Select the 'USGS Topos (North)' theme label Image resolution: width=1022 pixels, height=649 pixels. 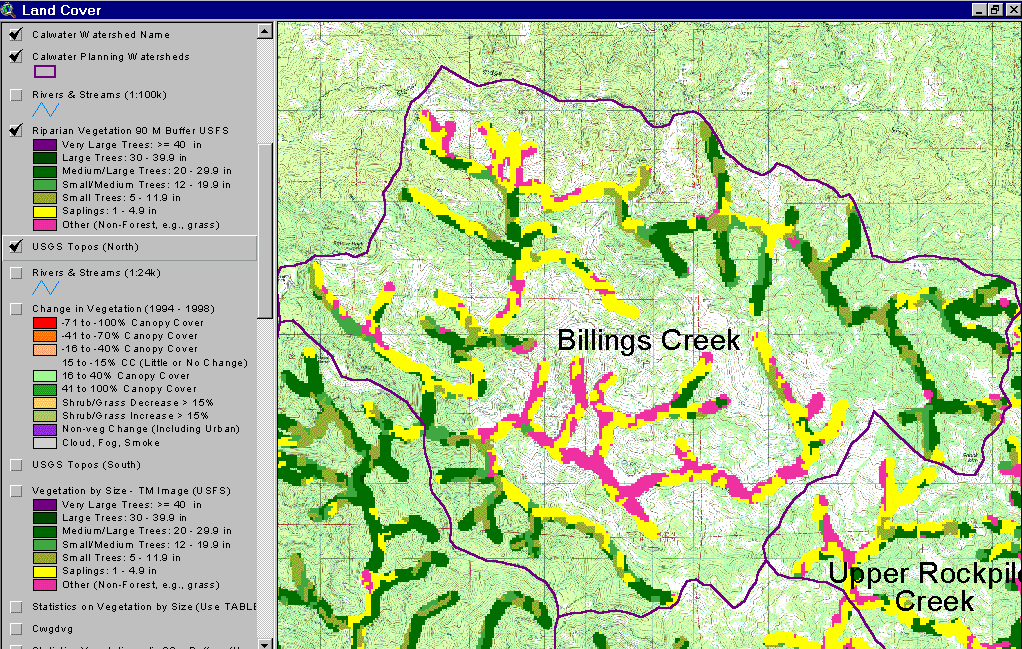click(x=85, y=246)
